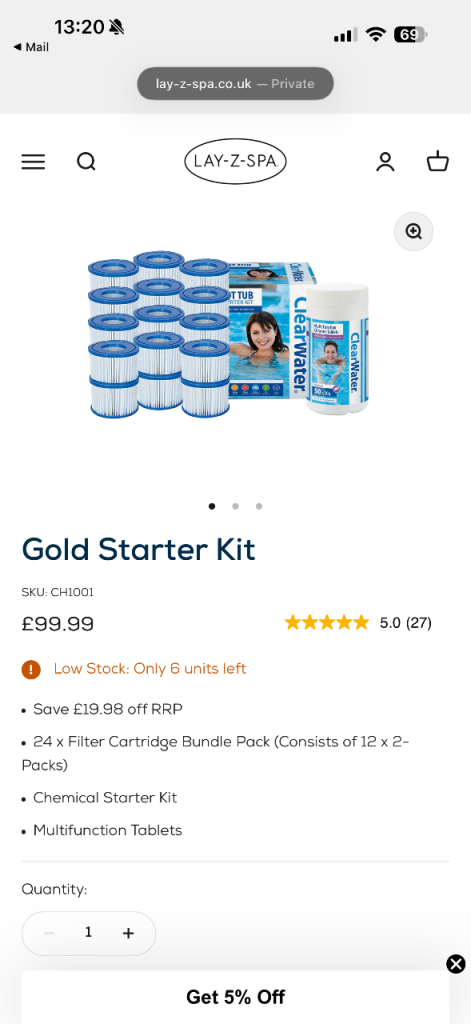
Task: Open the account profile icon
Action: [385, 161]
